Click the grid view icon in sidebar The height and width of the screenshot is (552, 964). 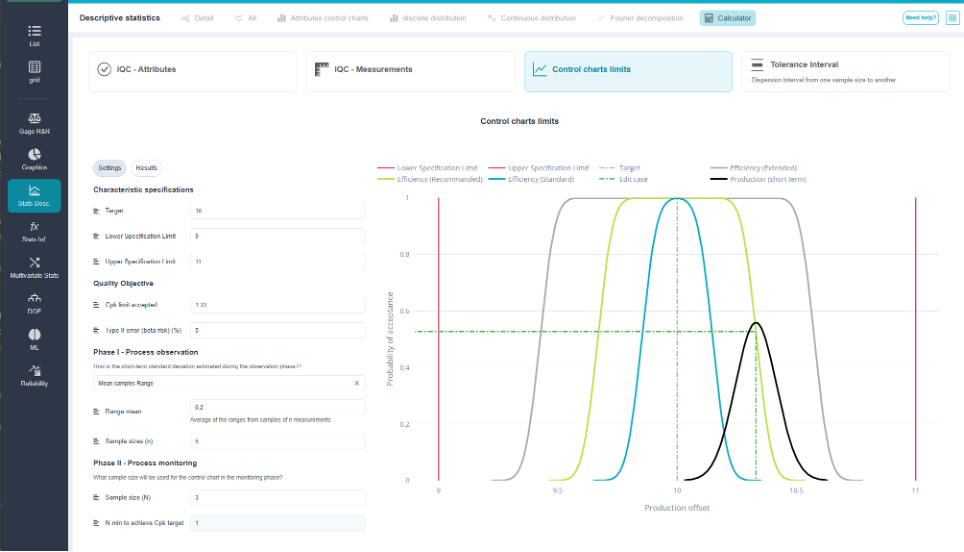pyautogui.click(x=34, y=71)
